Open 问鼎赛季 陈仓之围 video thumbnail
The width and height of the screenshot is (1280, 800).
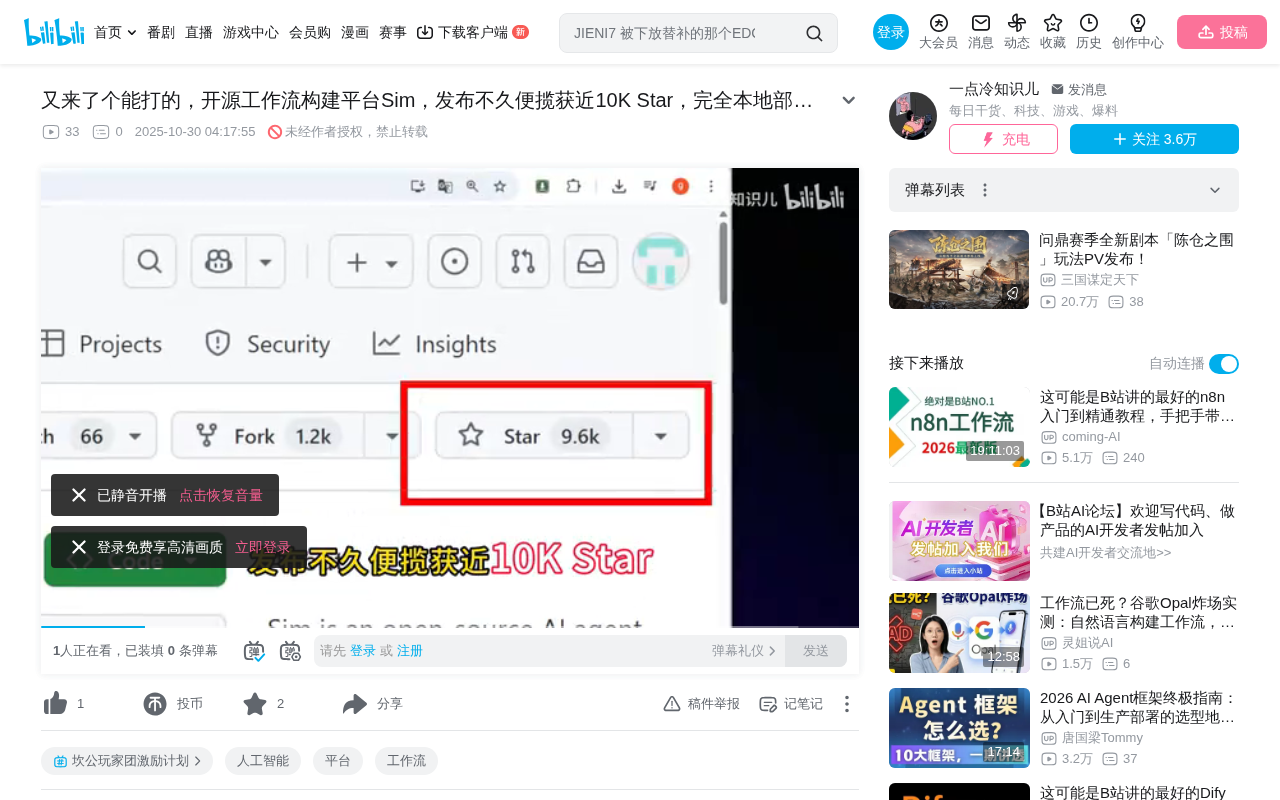(x=959, y=270)
